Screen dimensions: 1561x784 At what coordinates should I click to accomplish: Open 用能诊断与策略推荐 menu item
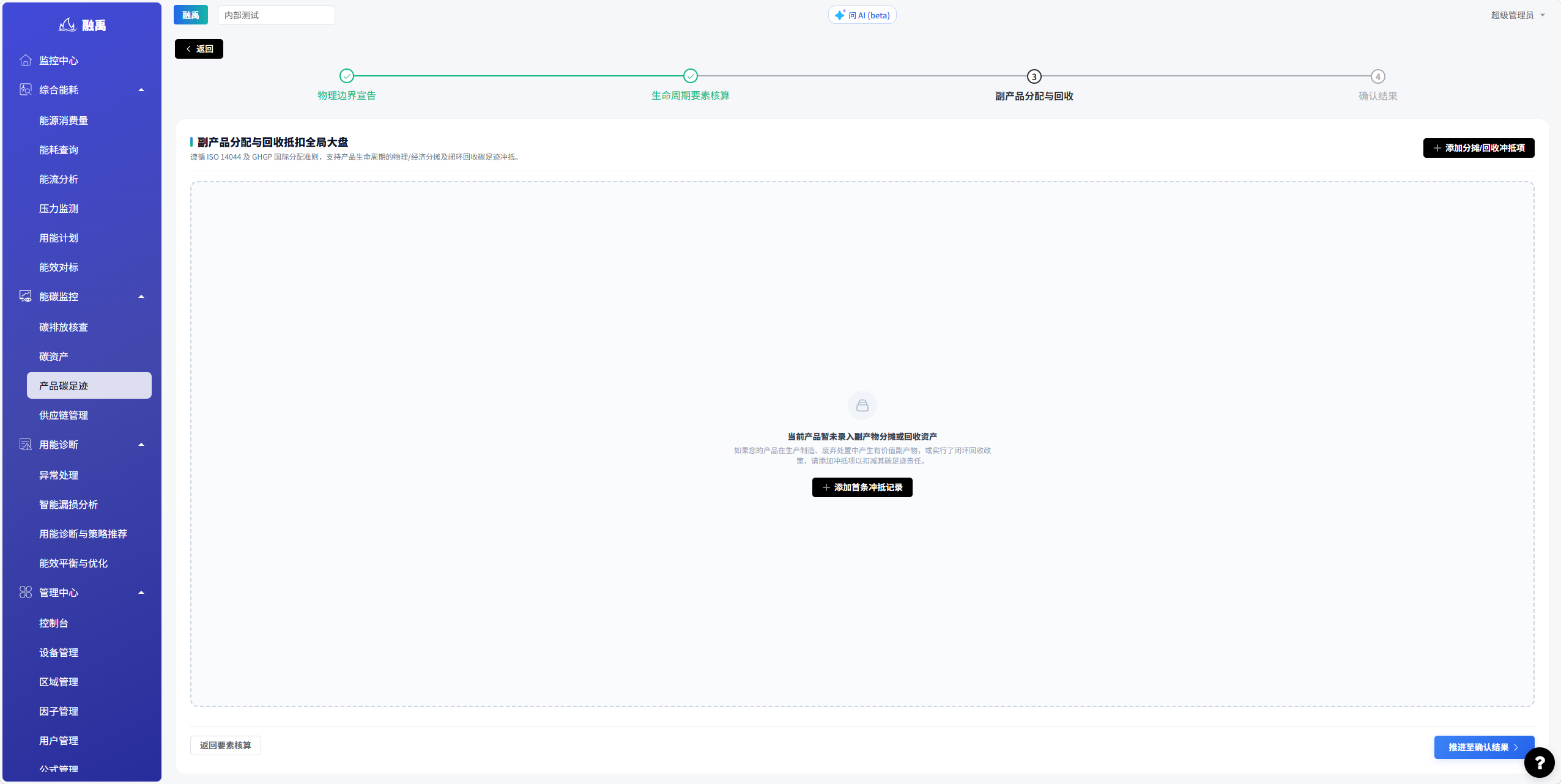[x=89, y=534]
